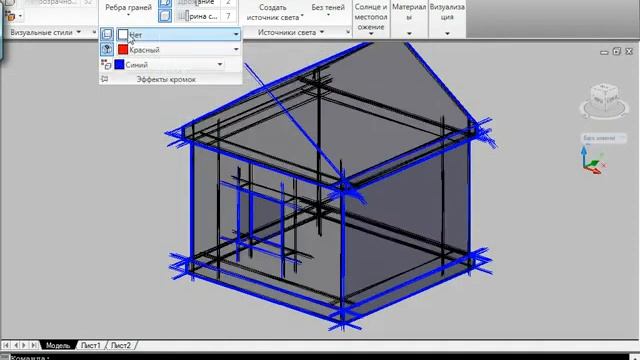Switch to the Модель tab
The height and width of the screenshot is (360, 640).
[58, 345]
